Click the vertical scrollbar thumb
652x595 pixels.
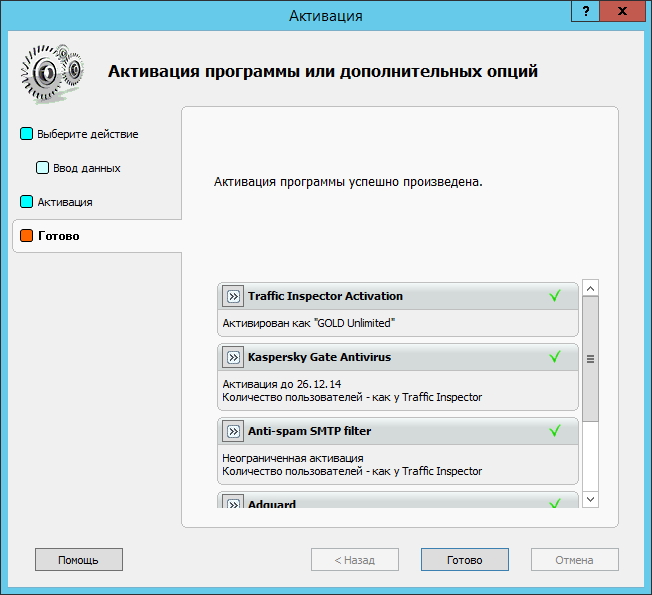pos(590,359)
